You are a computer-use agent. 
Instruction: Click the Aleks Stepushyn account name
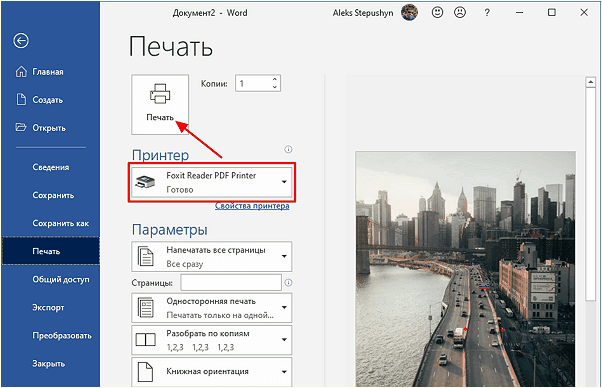pyautogui.click(x=363, y=13)
